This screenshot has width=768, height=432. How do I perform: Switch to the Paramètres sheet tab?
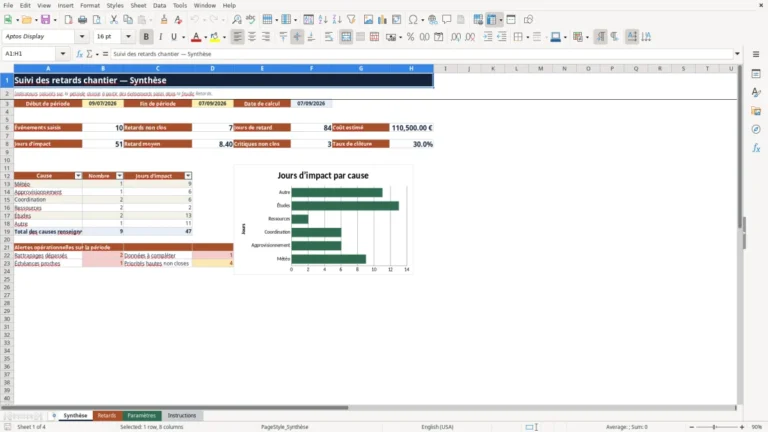tap(141, 415)
